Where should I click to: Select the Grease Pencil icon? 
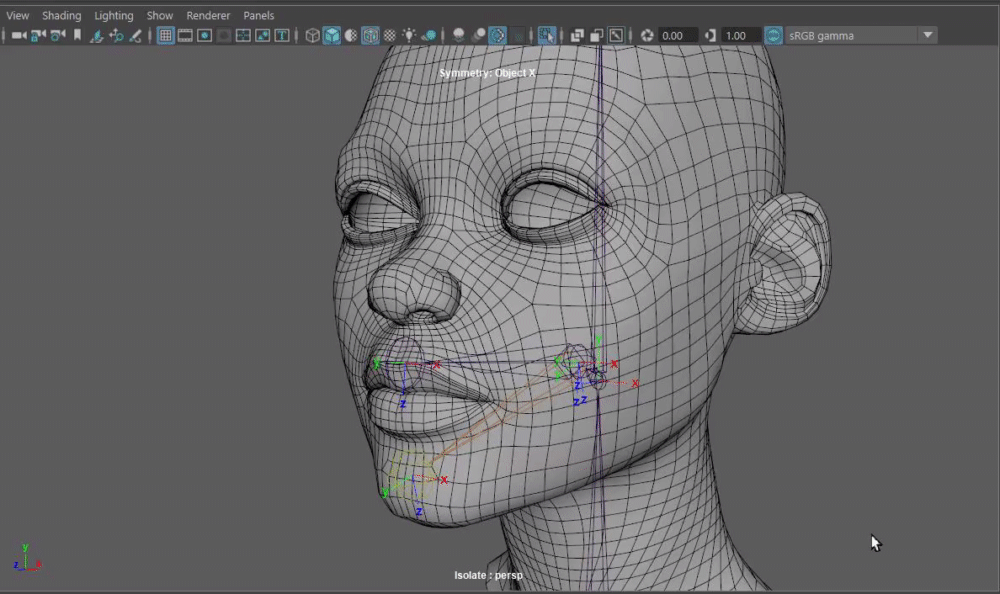(135, 36)
